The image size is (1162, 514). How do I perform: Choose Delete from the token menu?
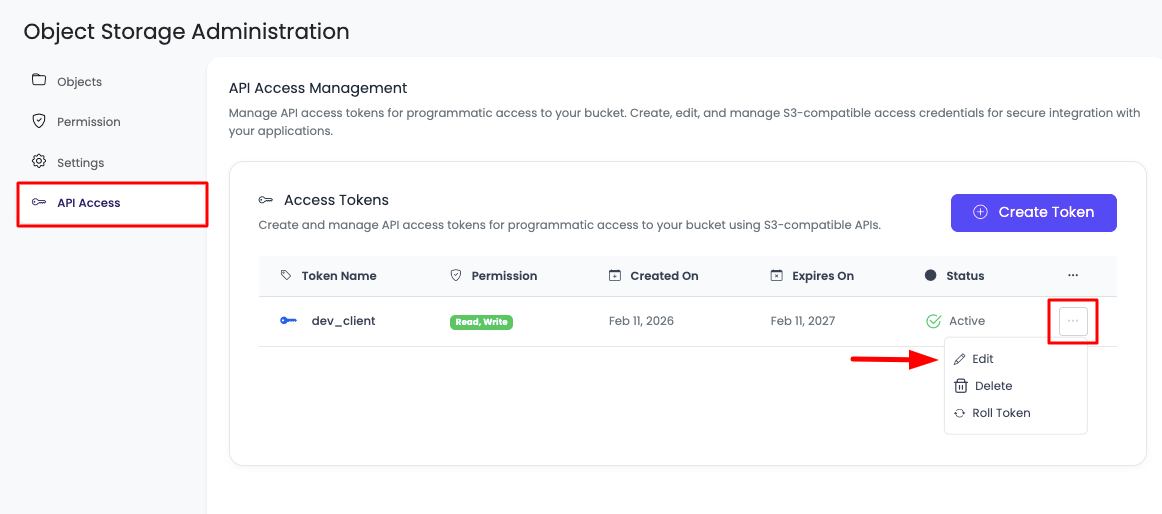coord(993,386)
